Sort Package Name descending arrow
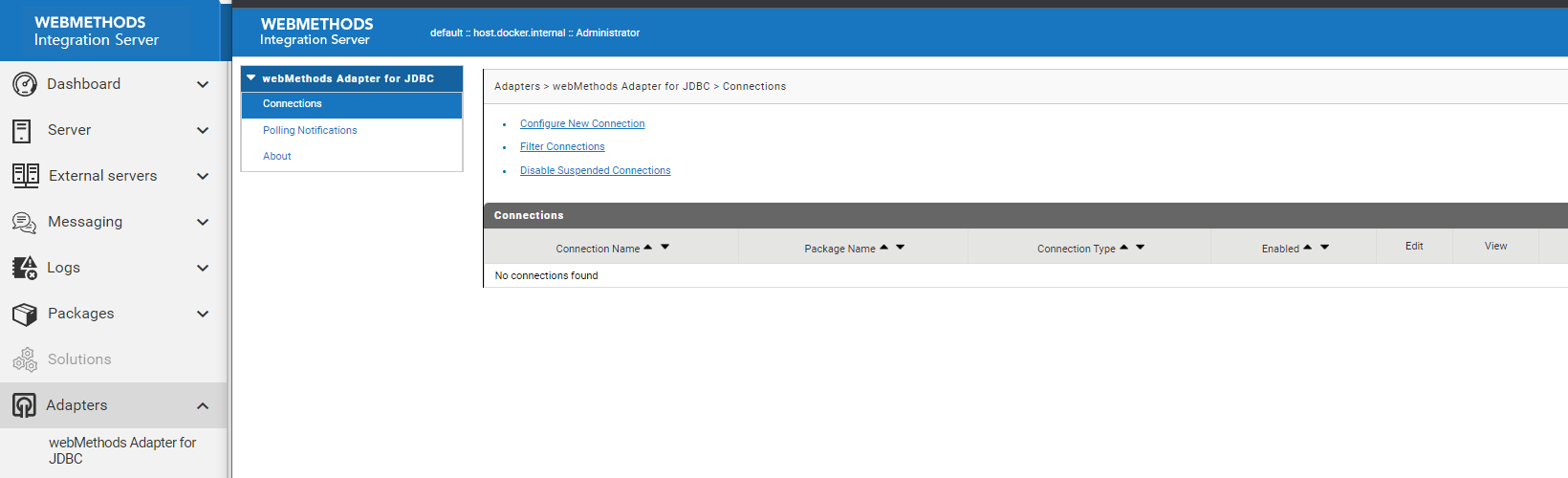Image resolution: width=1568 pixels, height=478 pixels. click(x=901, y=247)
